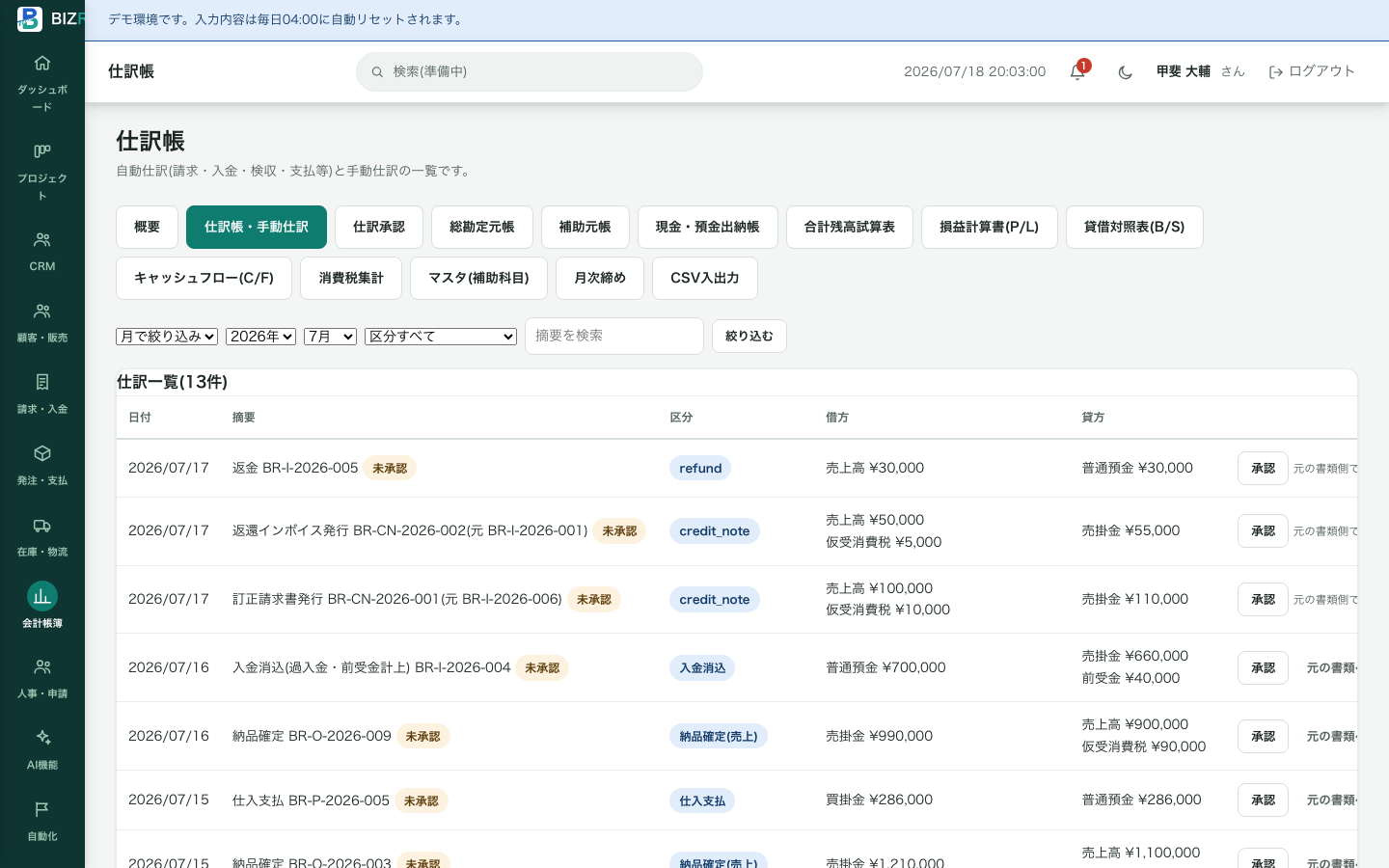Open the 請求・入金 sidebar icon
Viewport: 1389px width, 868px height.
tap(42, 382)
